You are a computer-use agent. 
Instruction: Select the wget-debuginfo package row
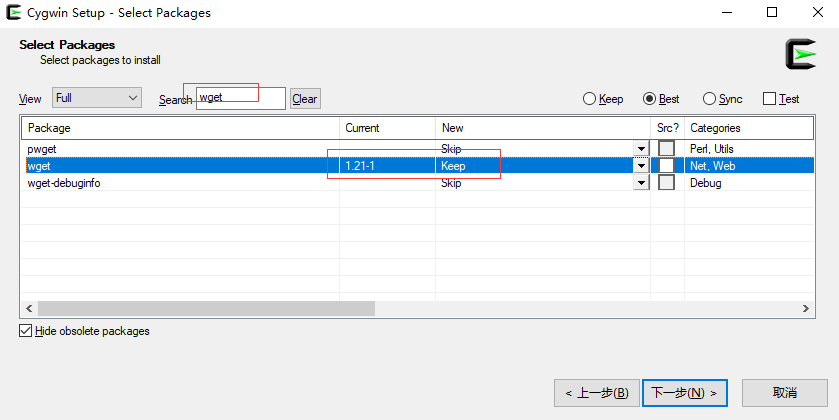click(417, 183)
